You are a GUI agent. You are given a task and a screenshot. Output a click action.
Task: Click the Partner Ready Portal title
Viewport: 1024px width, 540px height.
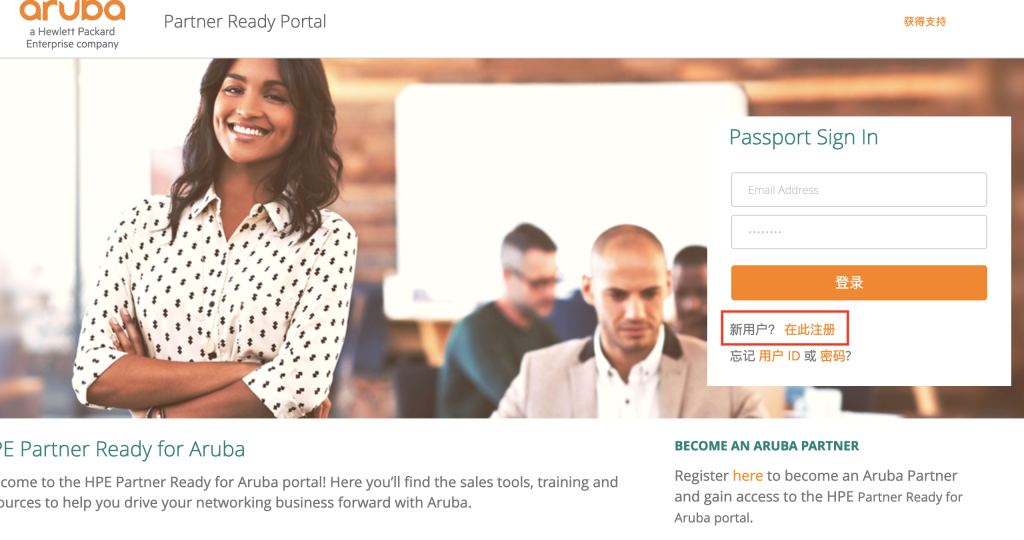coord(245,22)
